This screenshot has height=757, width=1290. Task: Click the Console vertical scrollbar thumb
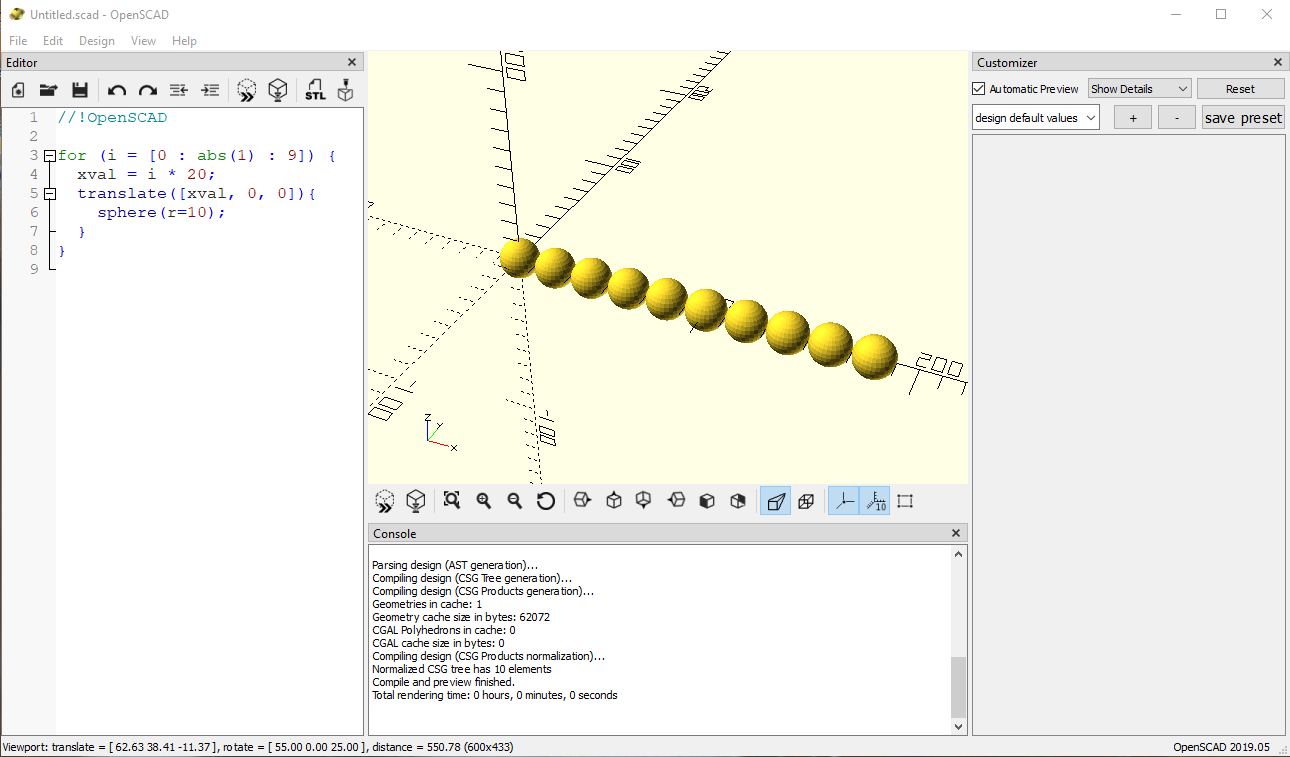pos(958,687)
